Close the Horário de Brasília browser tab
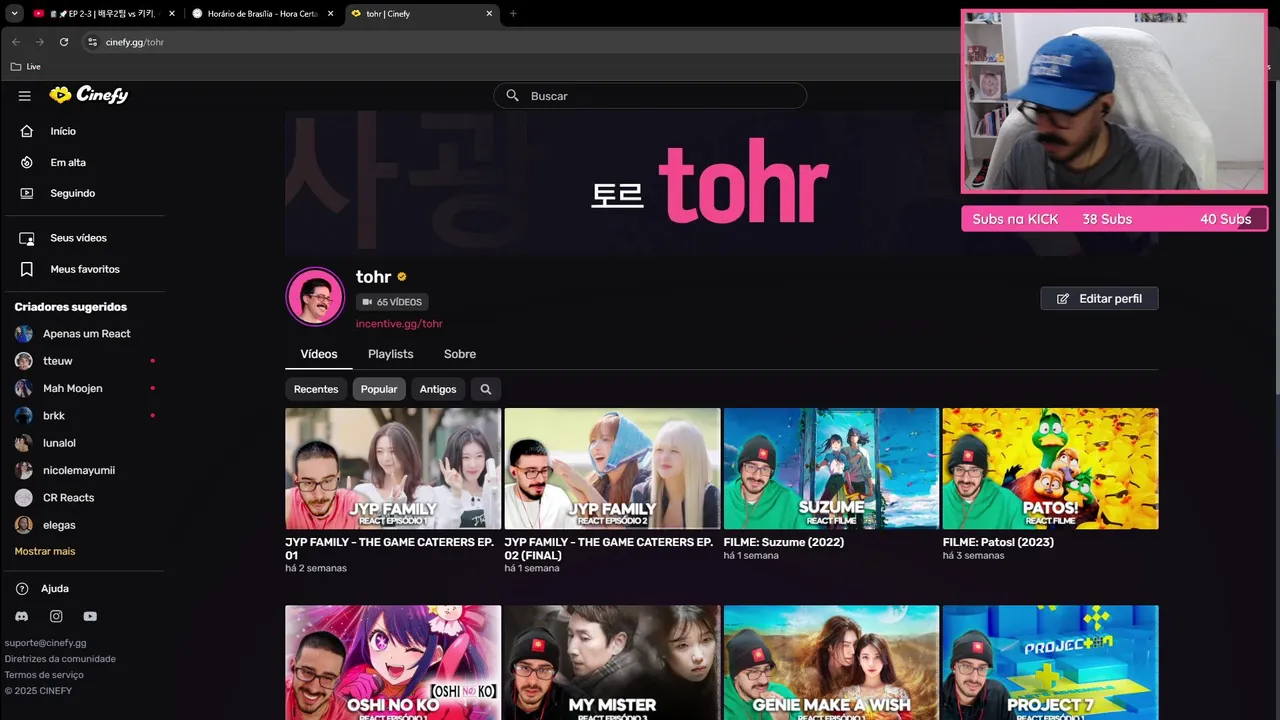1280x720 pixels. pyautogui.click(x=330, y=14)
